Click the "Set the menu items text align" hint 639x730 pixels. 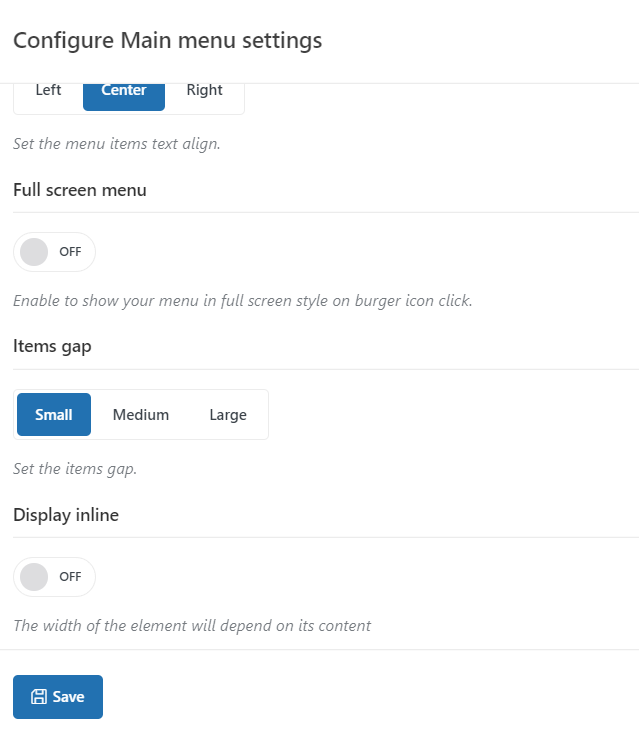pos(116,144)
